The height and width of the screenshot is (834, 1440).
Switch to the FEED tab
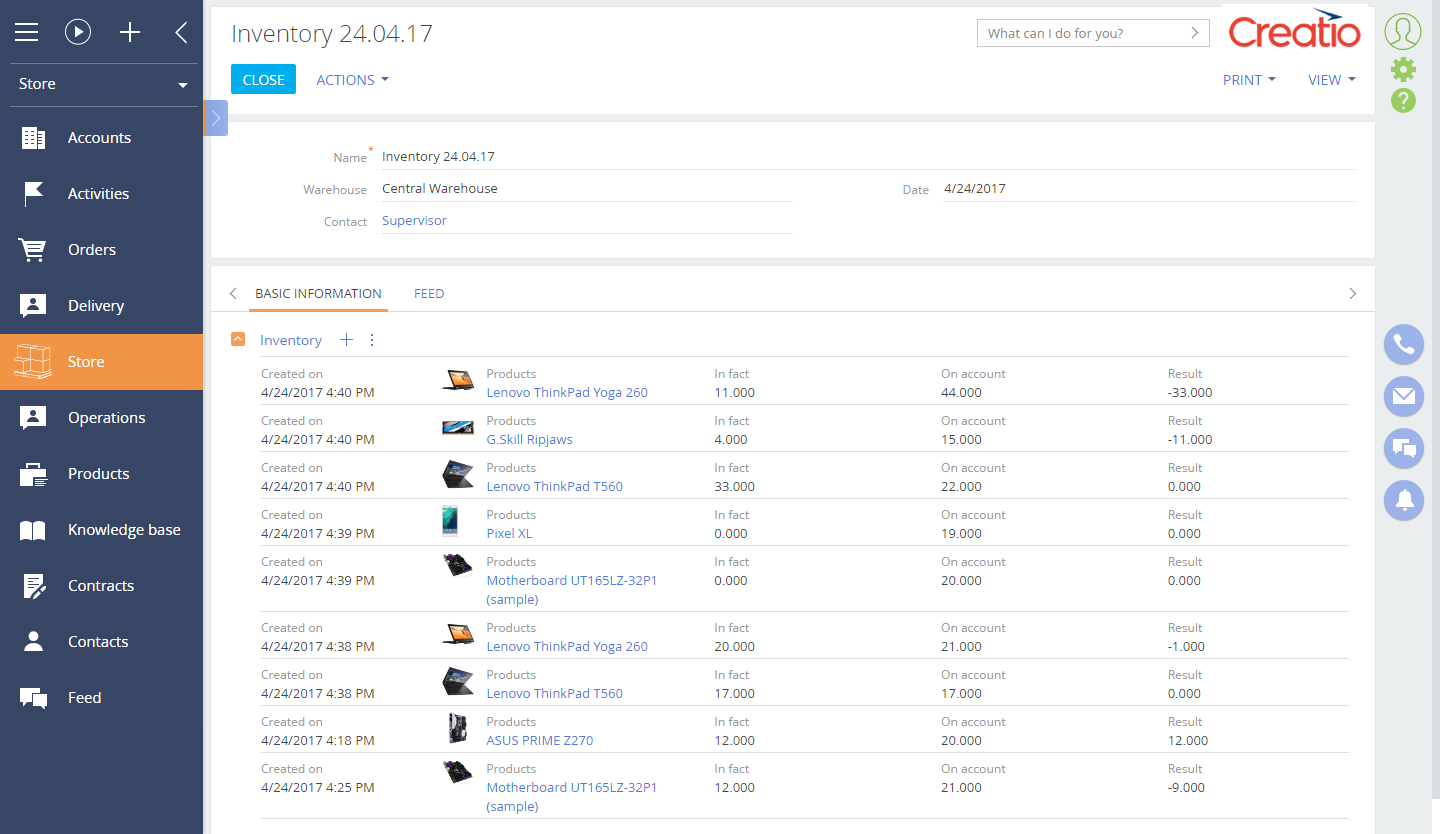coord(429,294)
